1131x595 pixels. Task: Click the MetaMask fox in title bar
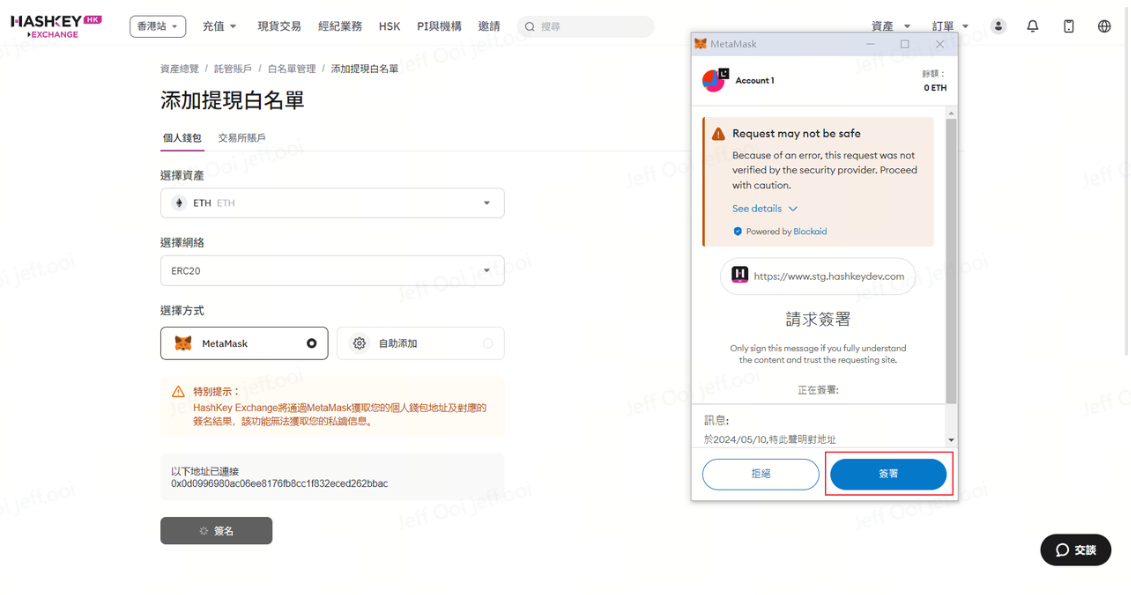tap(700, 44)
